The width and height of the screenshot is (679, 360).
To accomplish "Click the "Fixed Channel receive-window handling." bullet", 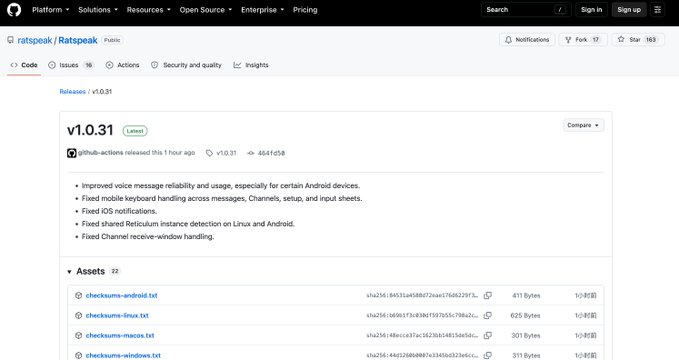I will pos(148,237).
